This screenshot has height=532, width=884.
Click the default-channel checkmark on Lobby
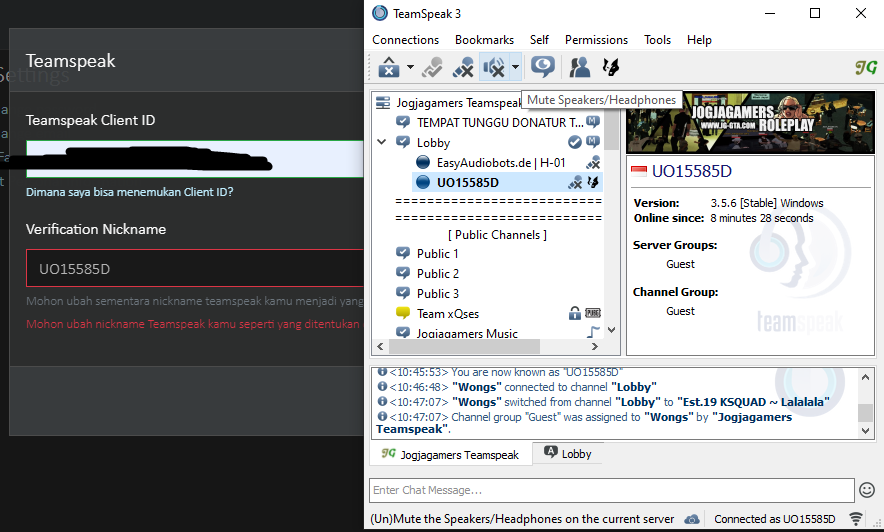(574, 142)
